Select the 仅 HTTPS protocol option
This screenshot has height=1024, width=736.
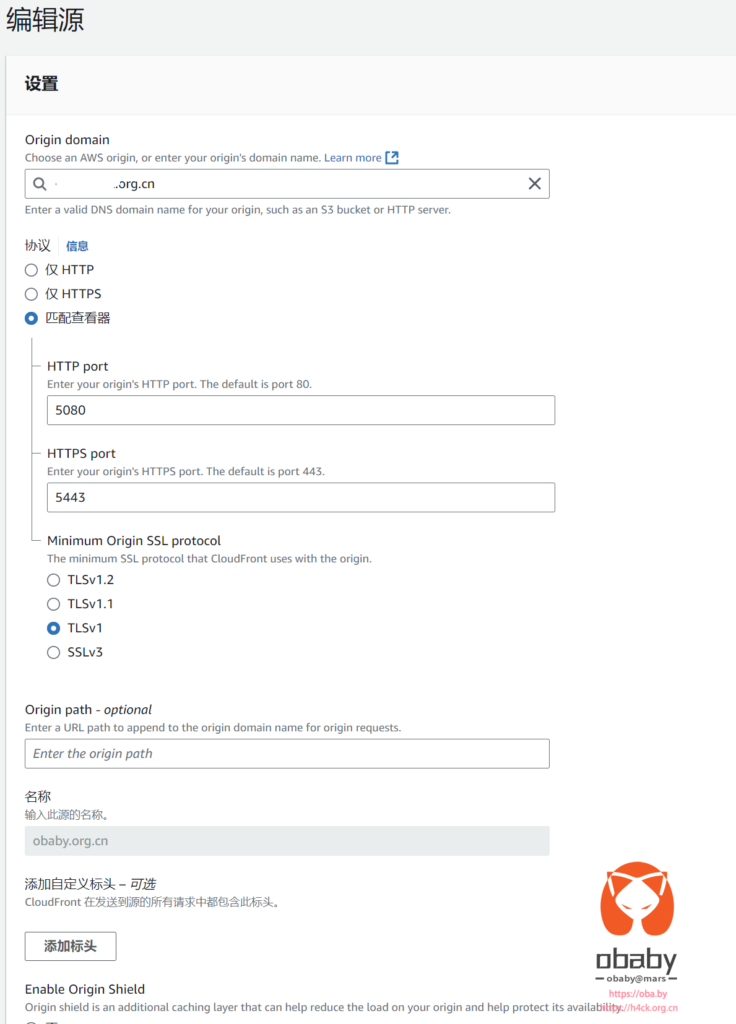[31, 293]
